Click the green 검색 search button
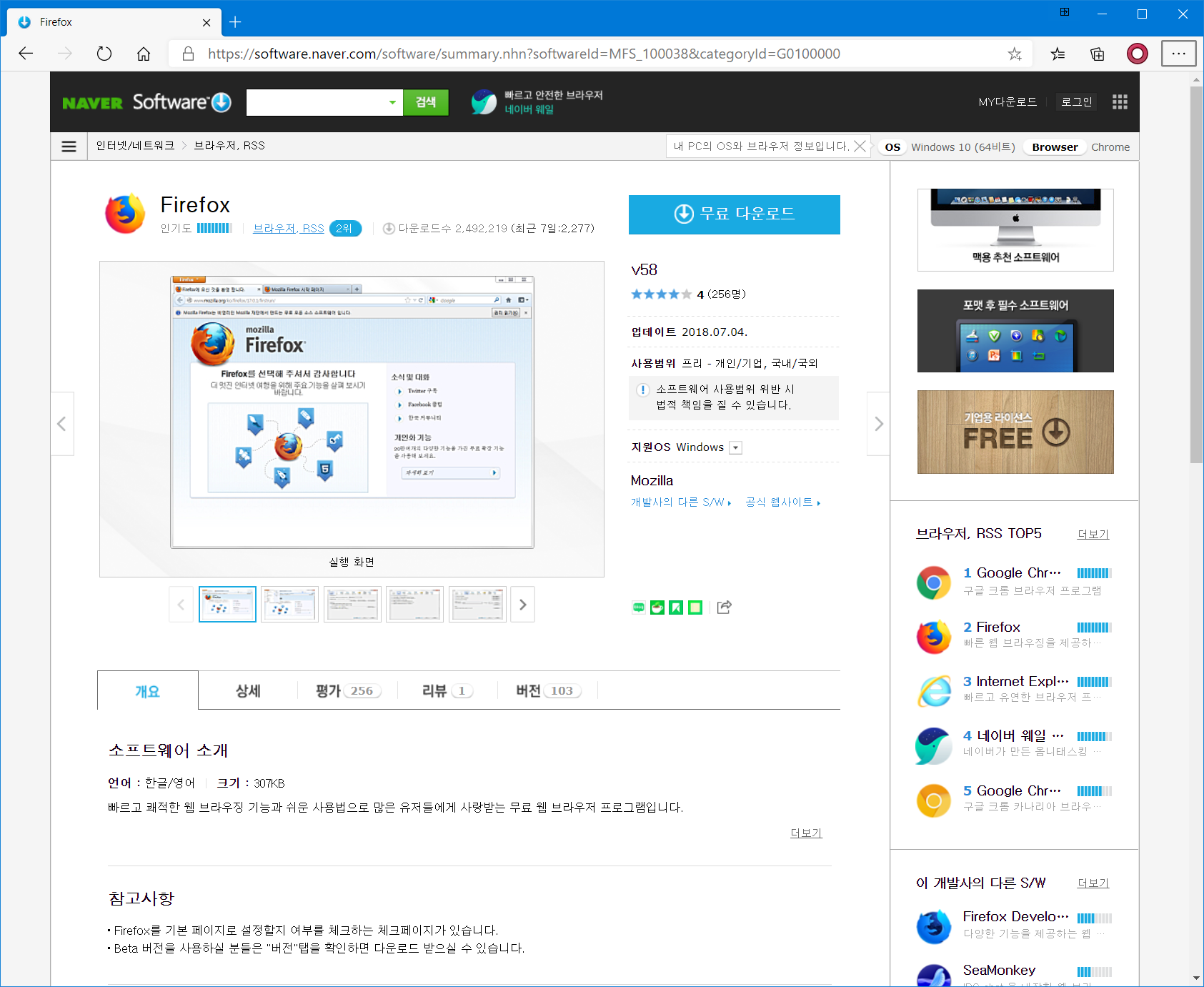Image resolution: width=1204 pixels, height=987 pixels. click(426, 102)
